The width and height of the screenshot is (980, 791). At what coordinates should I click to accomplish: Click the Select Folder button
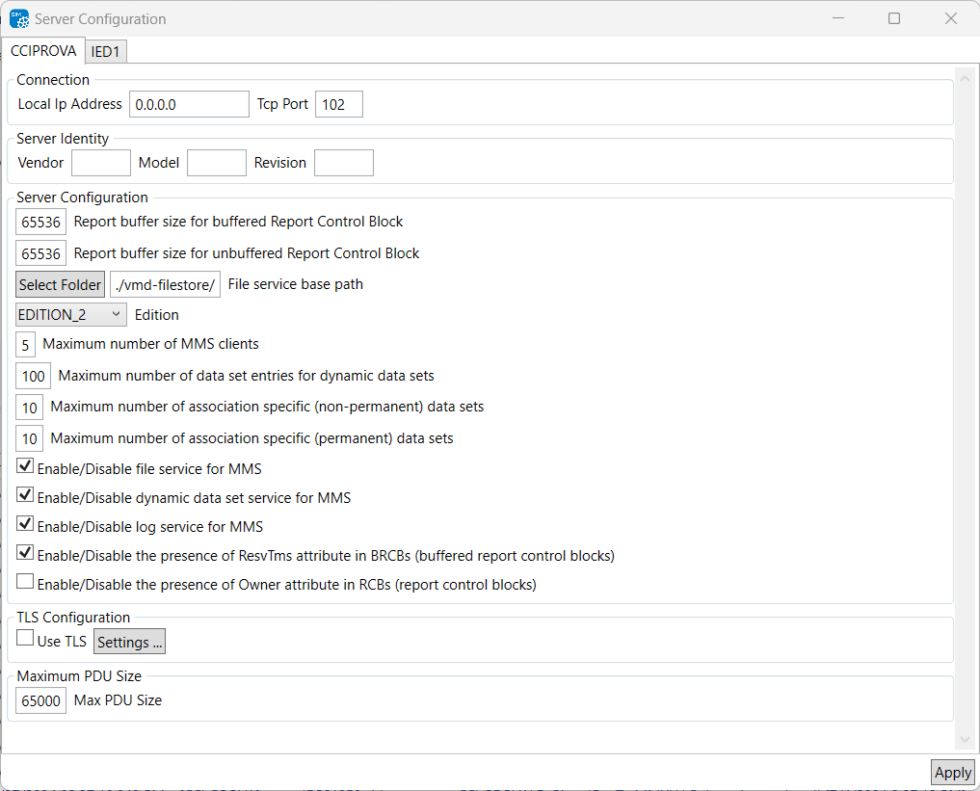click(60, 284)
